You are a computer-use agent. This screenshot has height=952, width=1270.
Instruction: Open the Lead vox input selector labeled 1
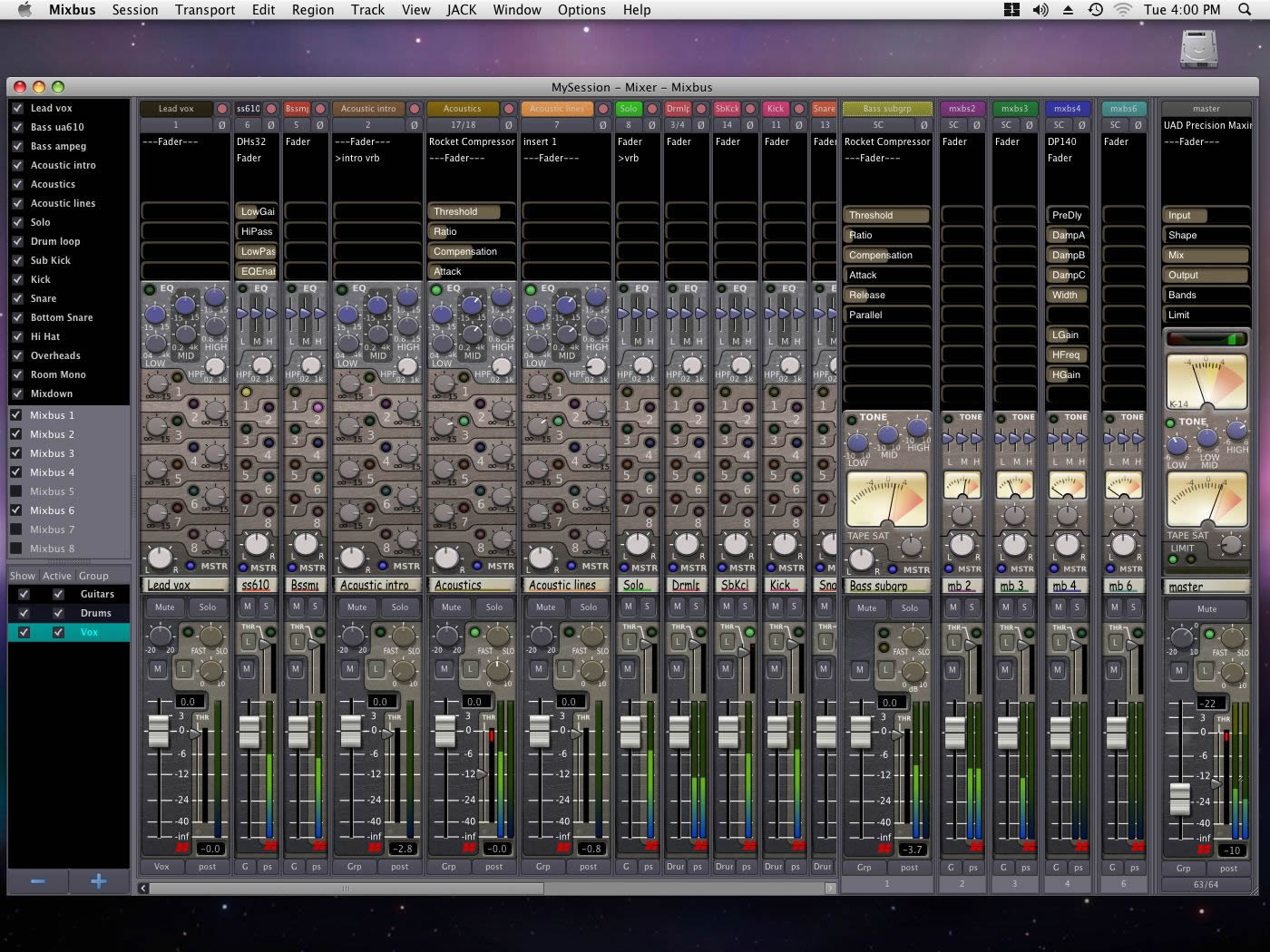(176, 125)
